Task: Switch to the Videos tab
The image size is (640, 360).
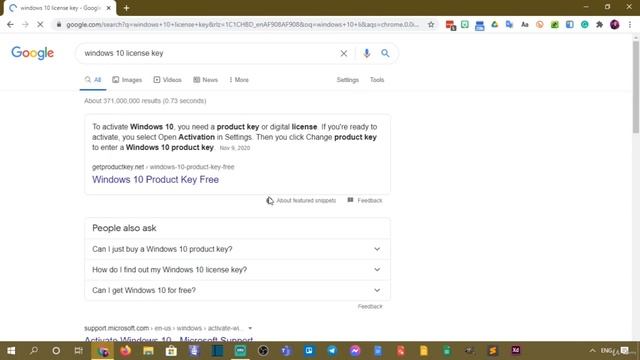Action: [167, 80]
